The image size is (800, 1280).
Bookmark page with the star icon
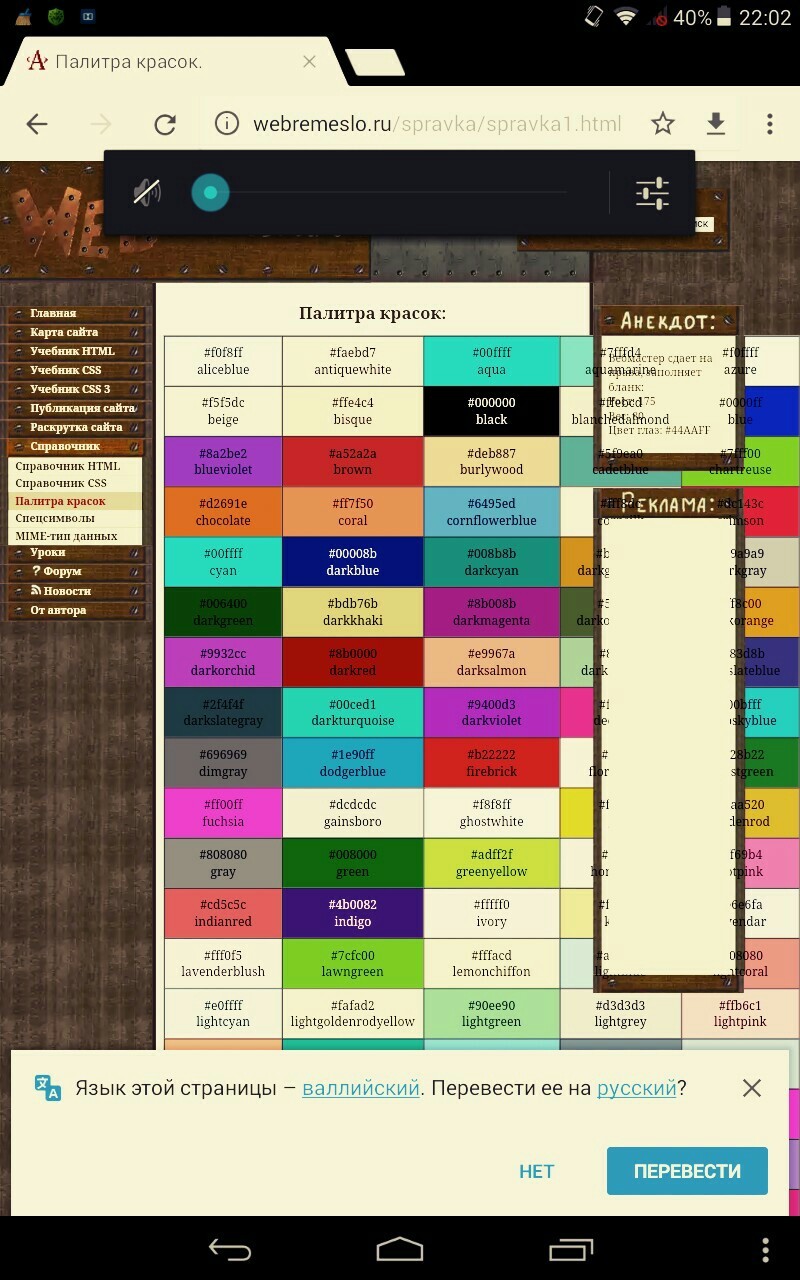click(x=662, y=124)
